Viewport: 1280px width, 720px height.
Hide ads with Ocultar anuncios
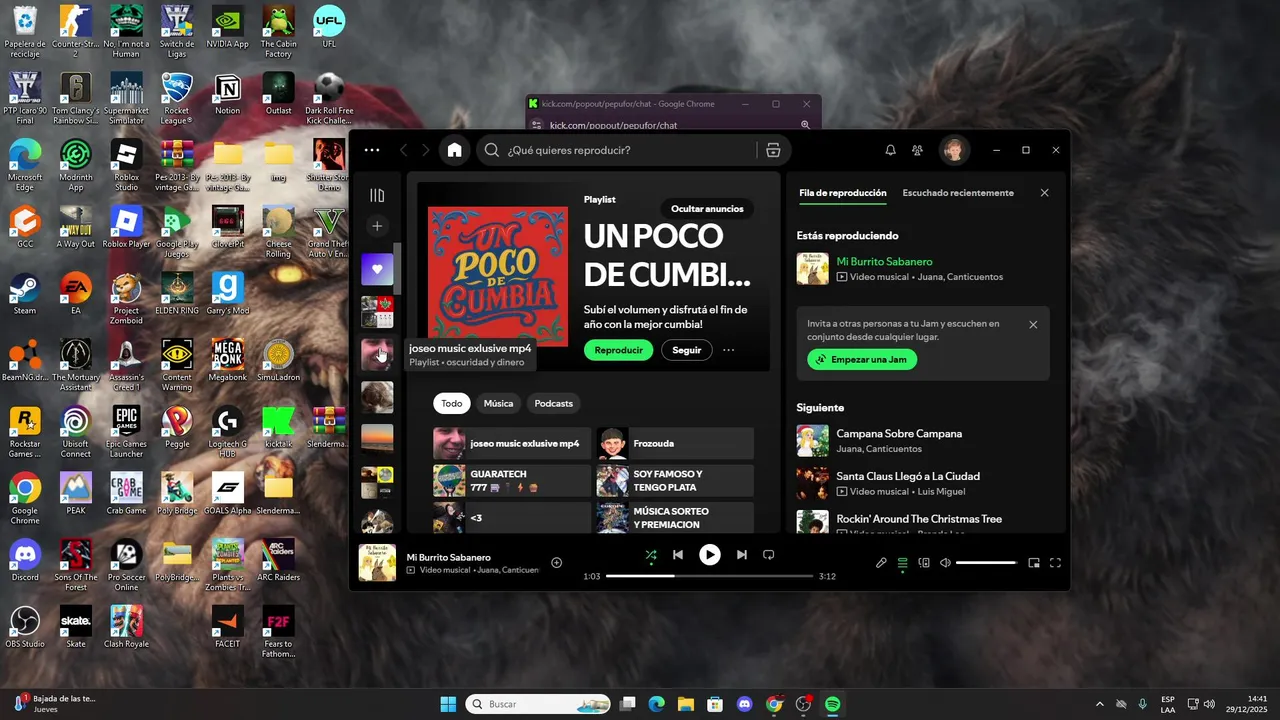click(x=707, y=209)
